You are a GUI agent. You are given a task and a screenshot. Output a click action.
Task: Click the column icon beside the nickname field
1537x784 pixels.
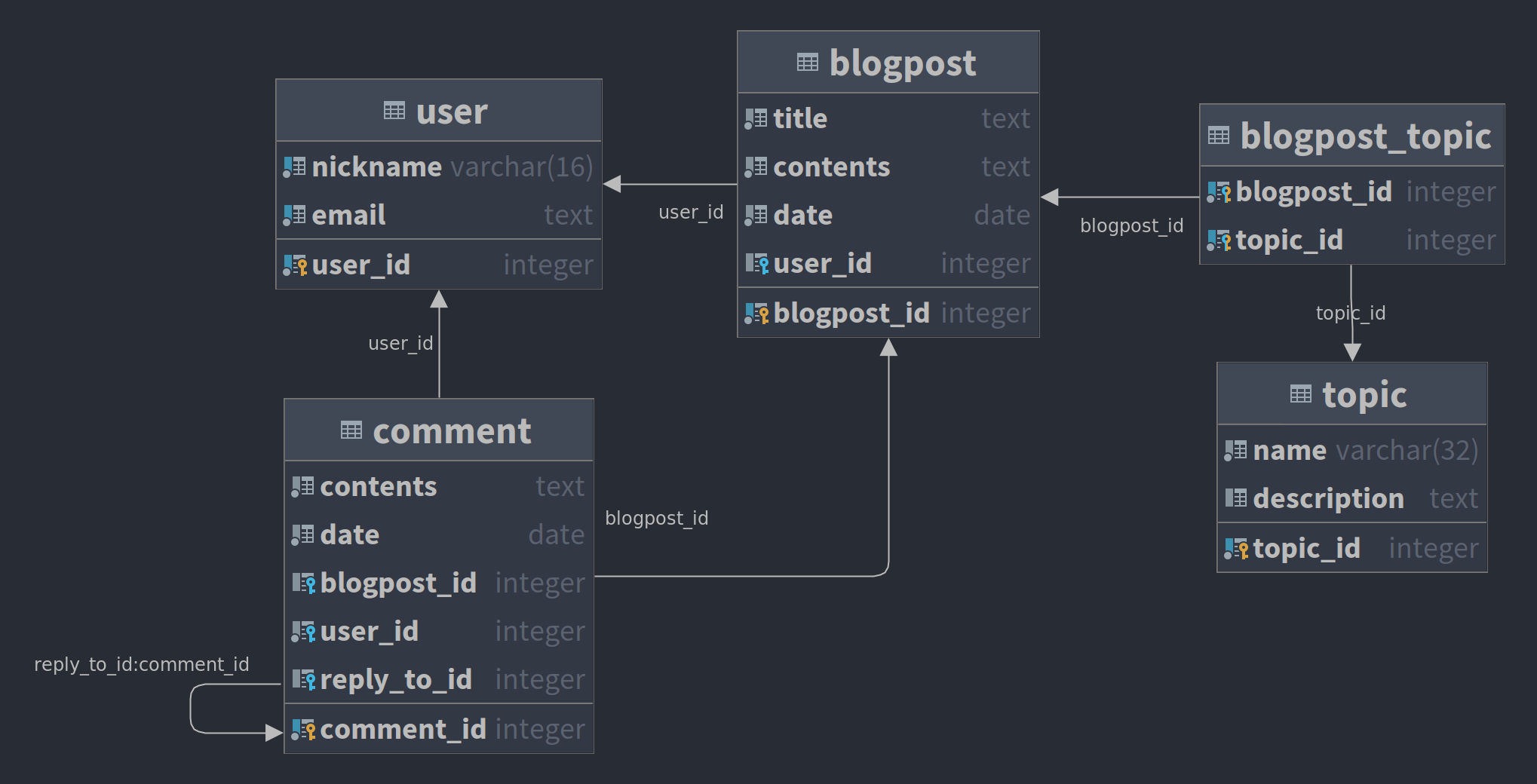(x=296, y=167)
